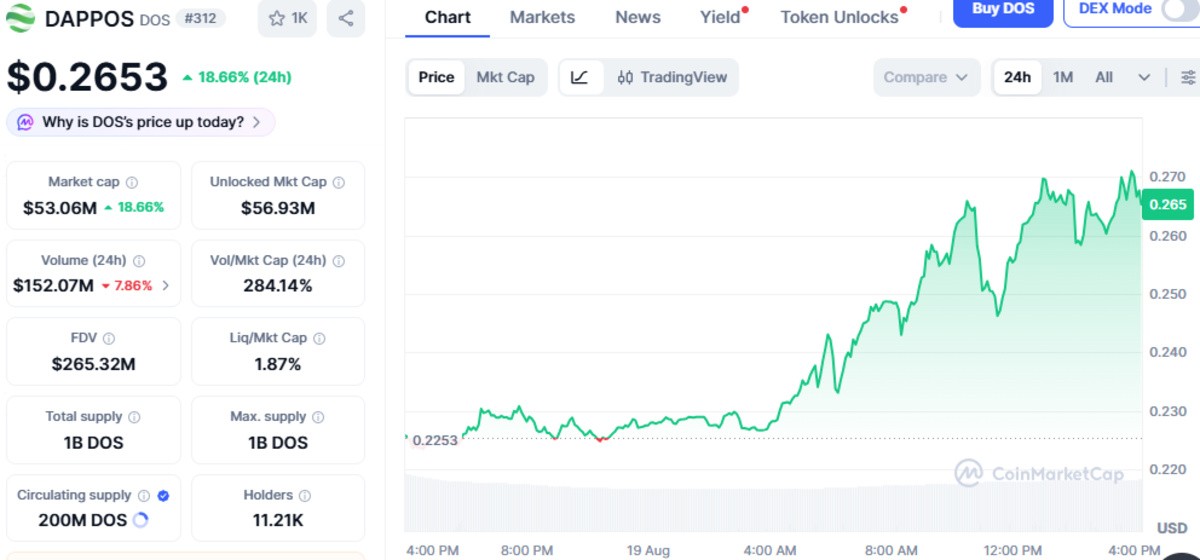Click the 19 Aug date axis label

click(x=648, y=550)
